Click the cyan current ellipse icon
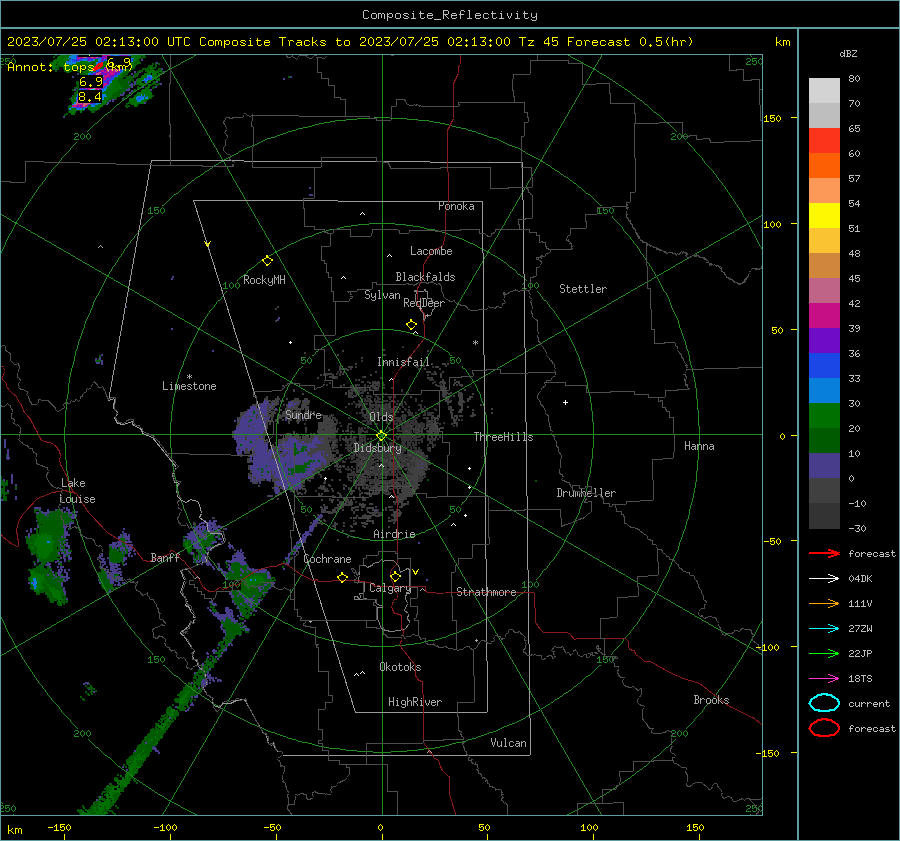900x841 pixels. coord(824,703)
